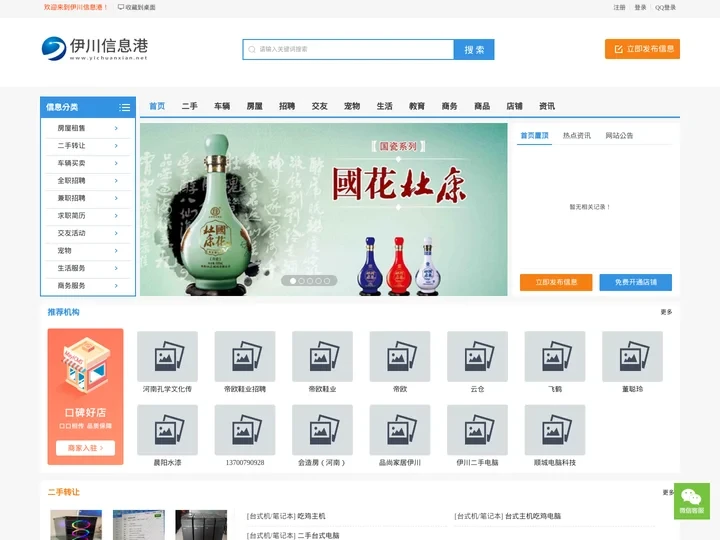The image size is (720, 540).
Task: Open the 帝欧鞋业 organization image
Action: click(x=322, y=356)
